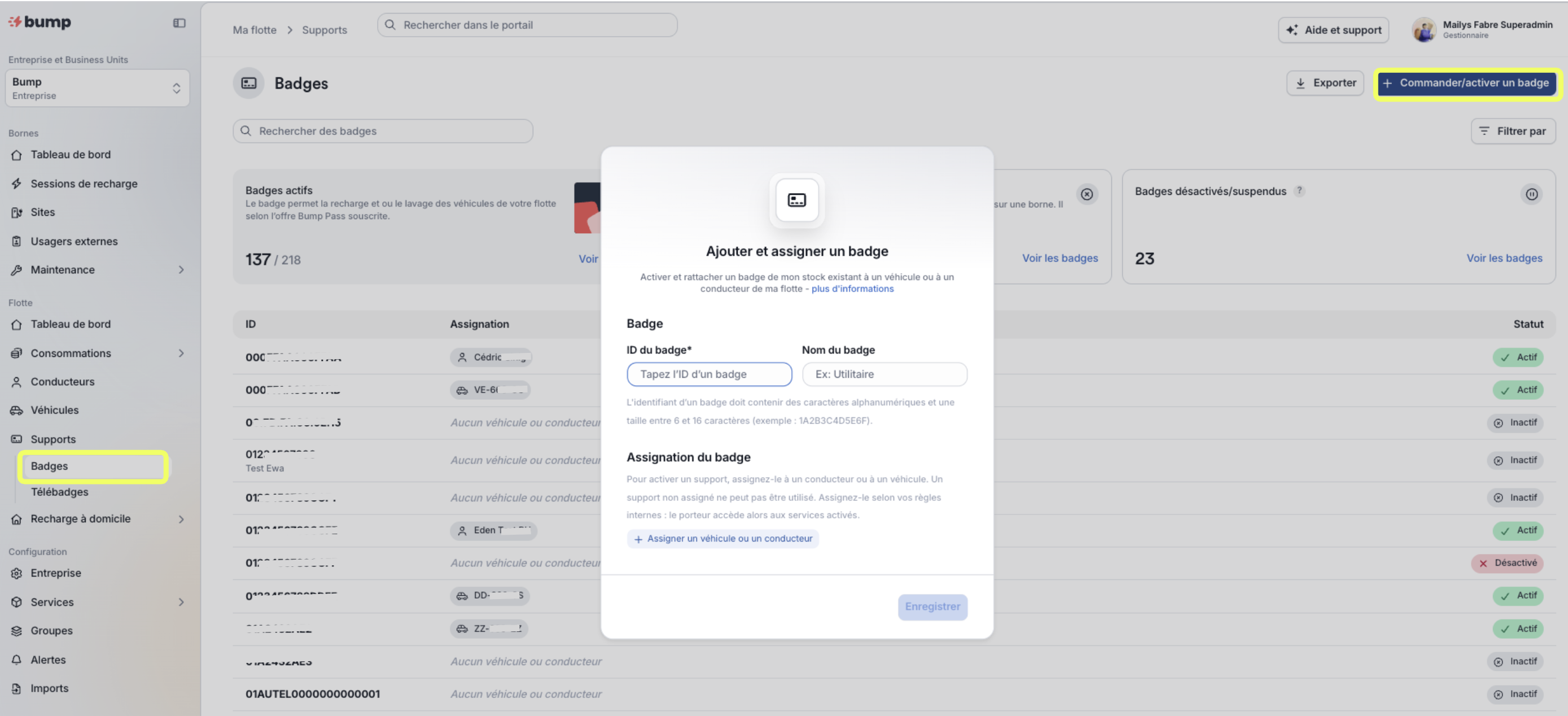Open plus d'informations link
The image size is (1568, 716).
point(852,289)
